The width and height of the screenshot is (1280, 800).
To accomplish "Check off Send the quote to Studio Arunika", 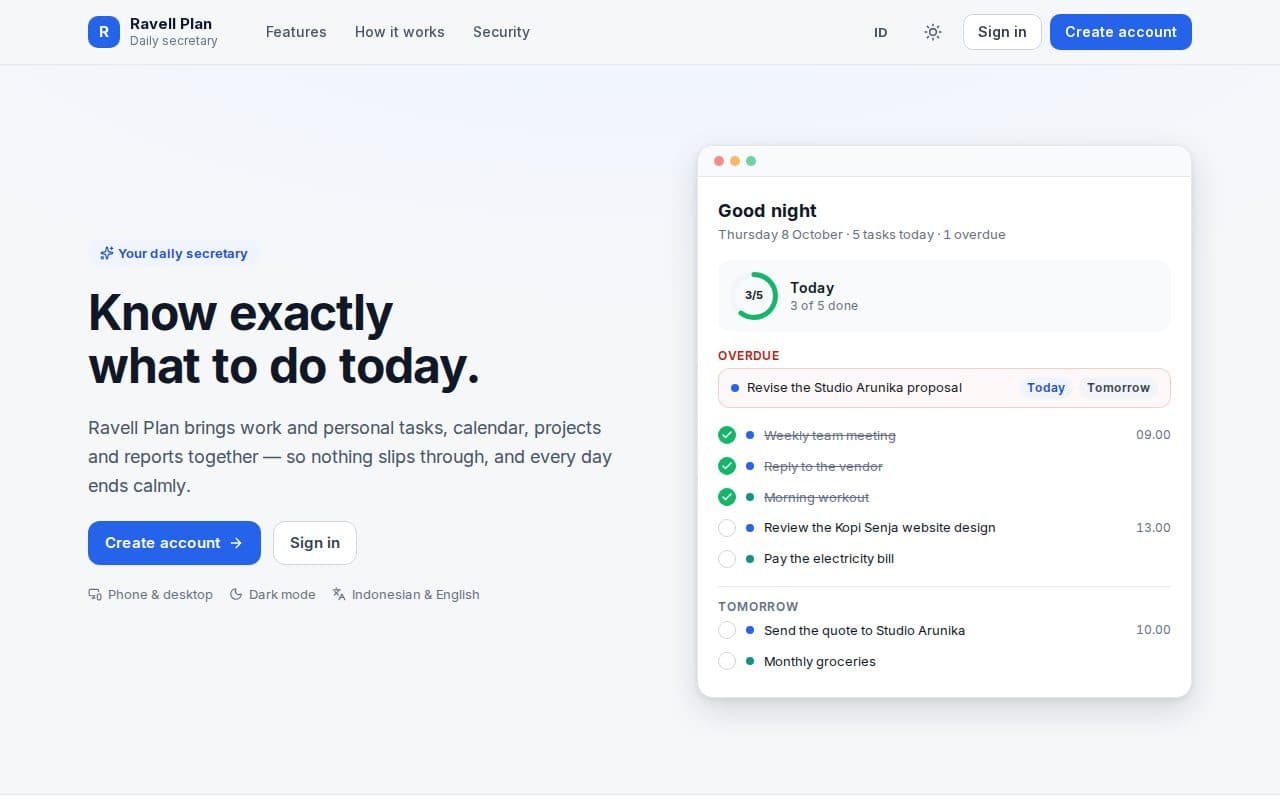I will click(727, 630).
